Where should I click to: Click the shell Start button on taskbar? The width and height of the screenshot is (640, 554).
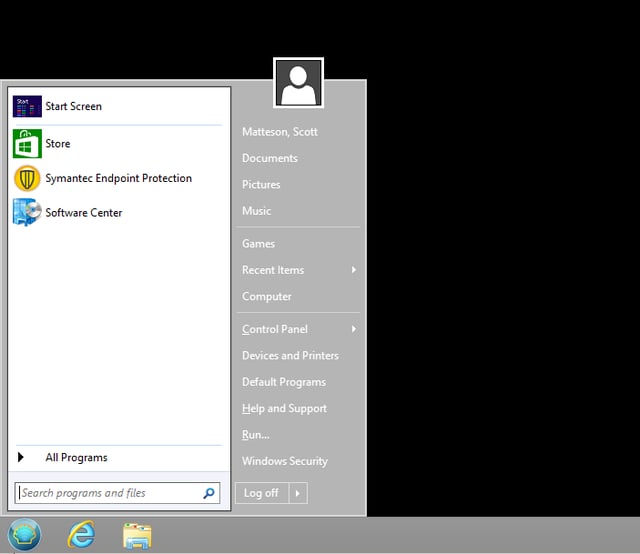tap(24, 535)
